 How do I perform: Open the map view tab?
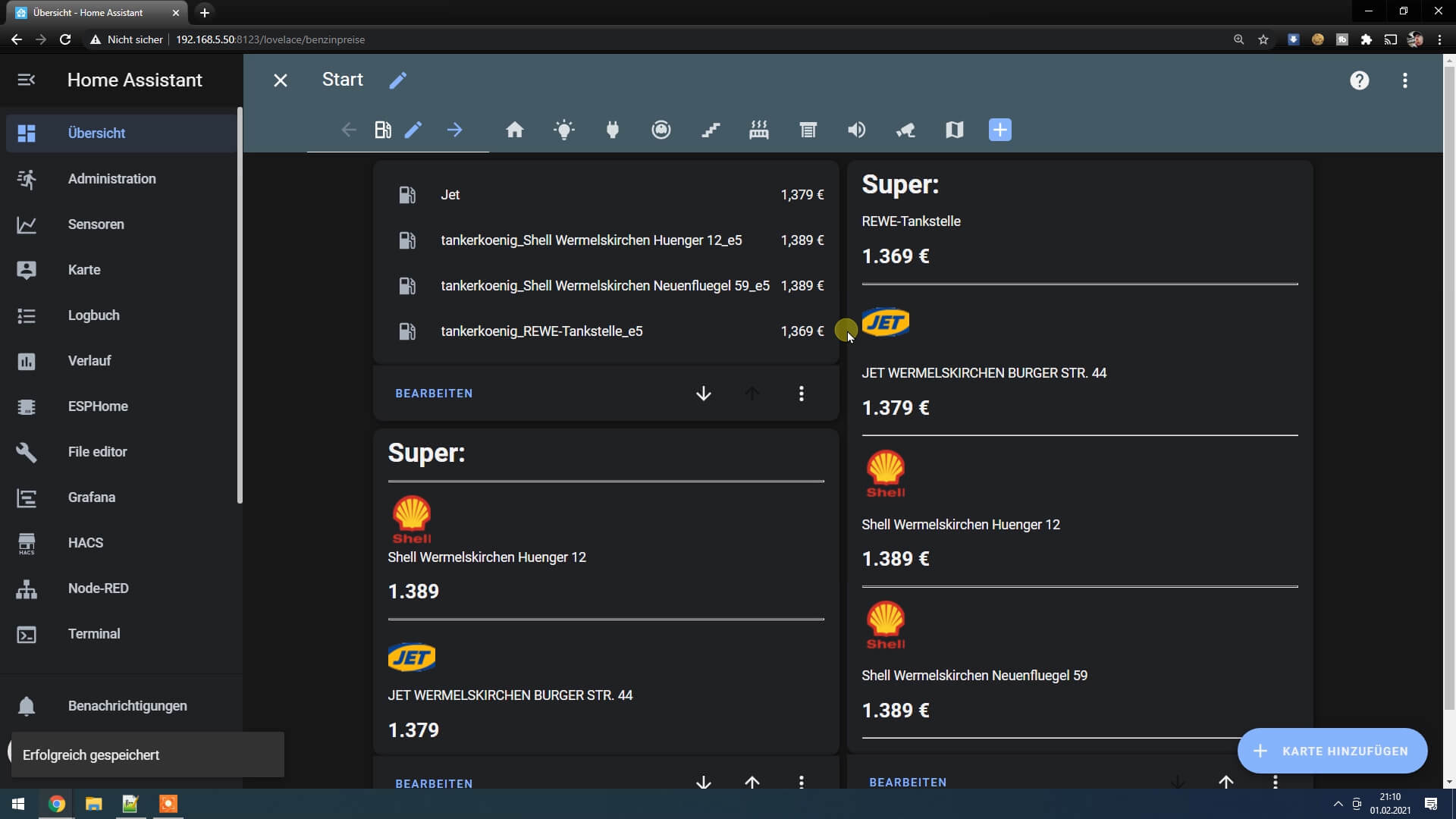[955, 130]
